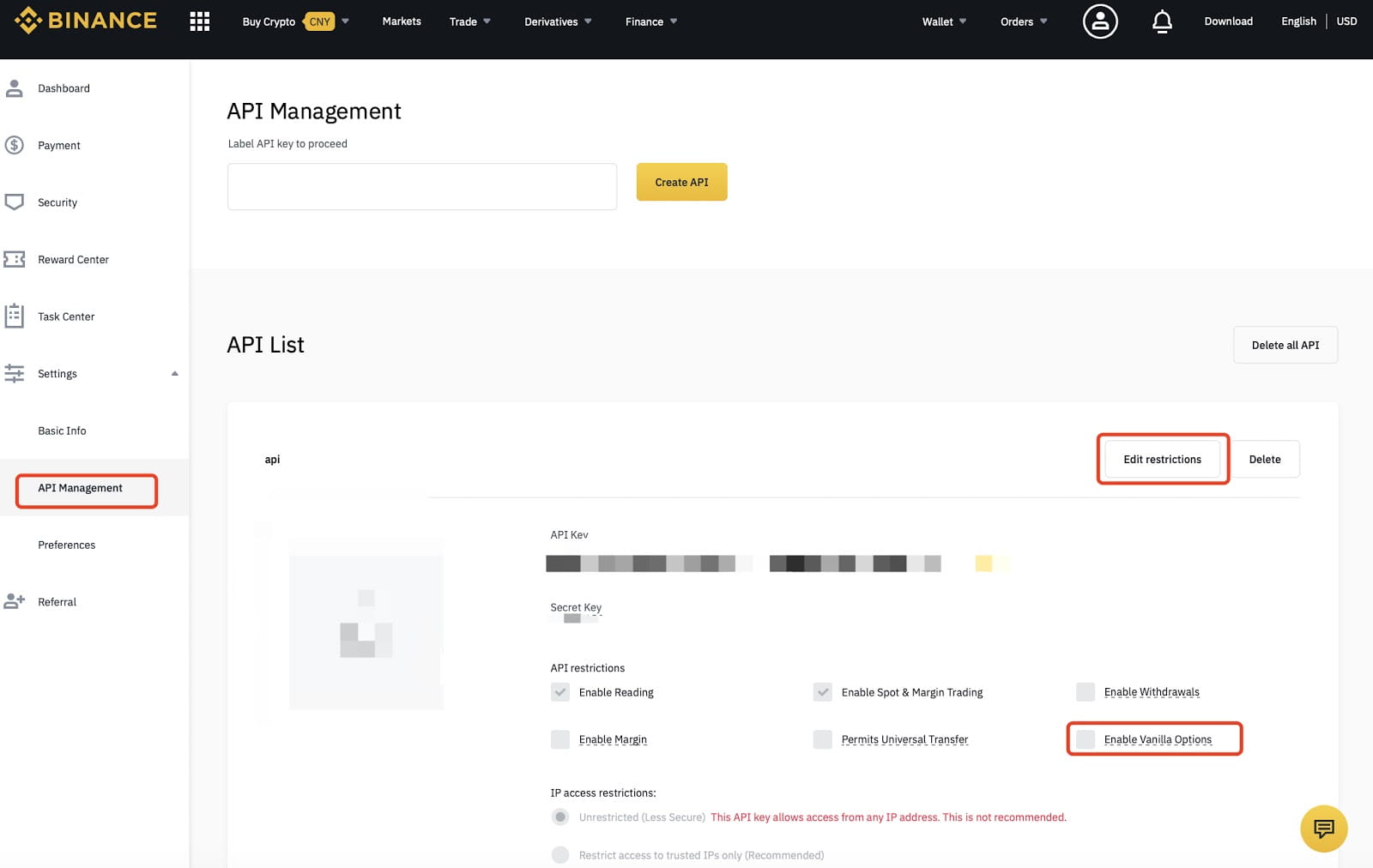Open Buy Crypto in the header

[x=269, y=21]
